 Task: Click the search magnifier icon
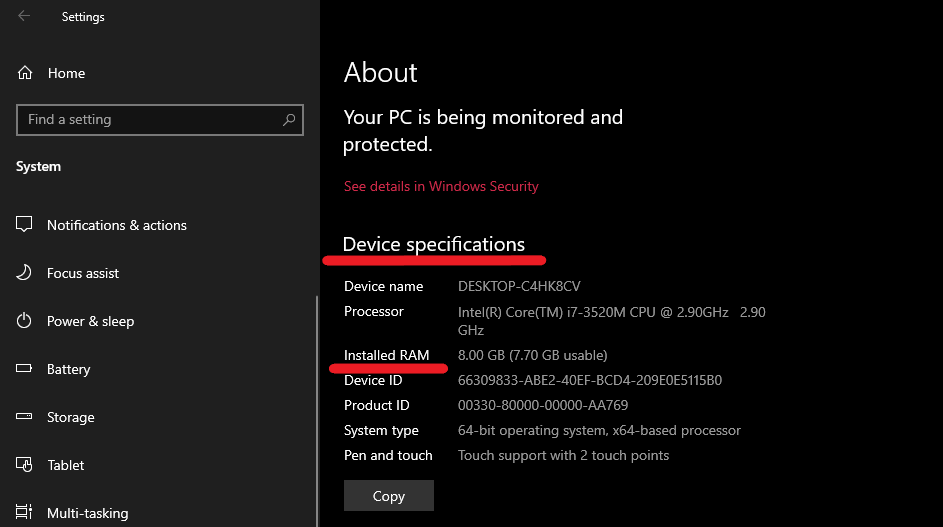click(x=289, y=119)
